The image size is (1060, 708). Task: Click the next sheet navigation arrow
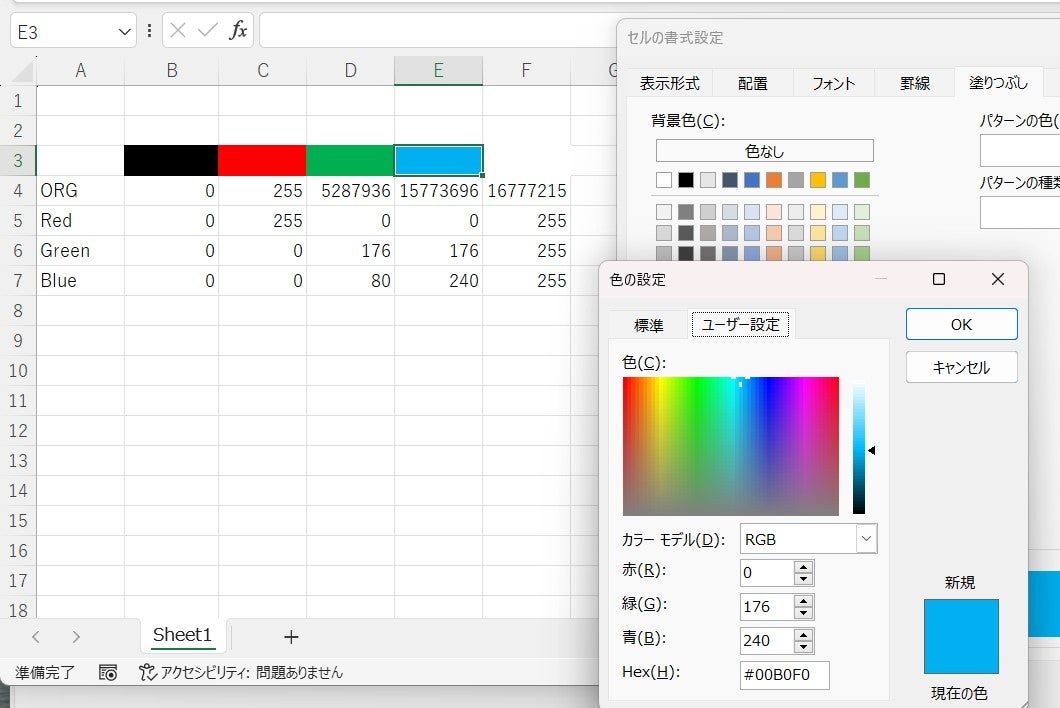click(76, 636)
